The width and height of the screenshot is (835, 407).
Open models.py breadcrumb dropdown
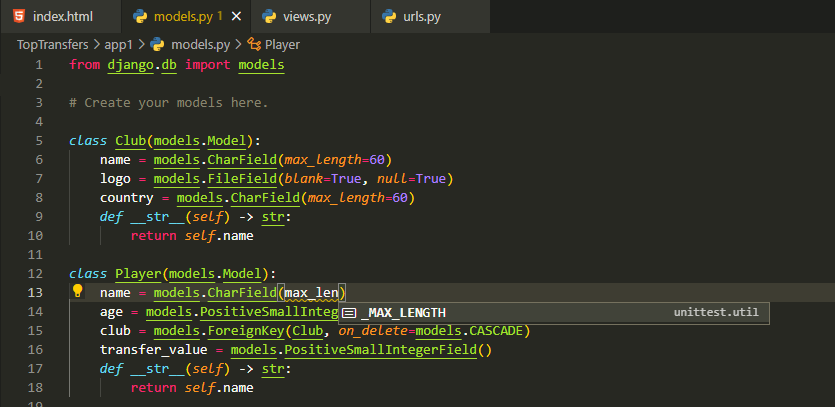point(200,45)
